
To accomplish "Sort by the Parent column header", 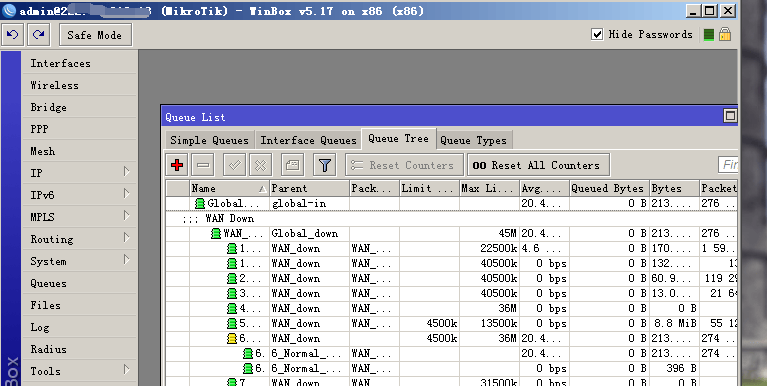I will (310, 188).
